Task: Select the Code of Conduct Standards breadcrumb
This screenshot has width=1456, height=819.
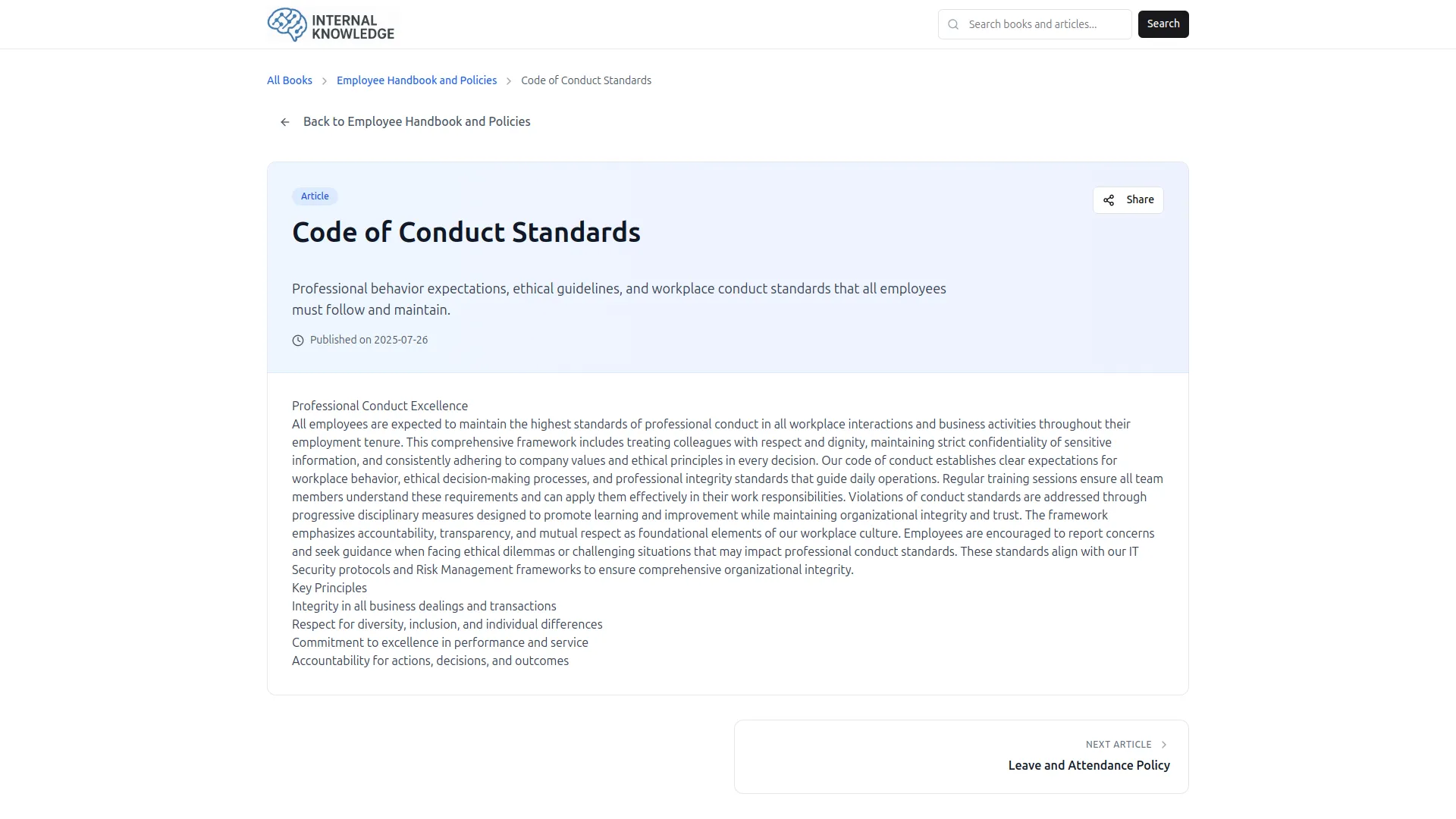Action: pyautogui.click(x=585, y=80)
